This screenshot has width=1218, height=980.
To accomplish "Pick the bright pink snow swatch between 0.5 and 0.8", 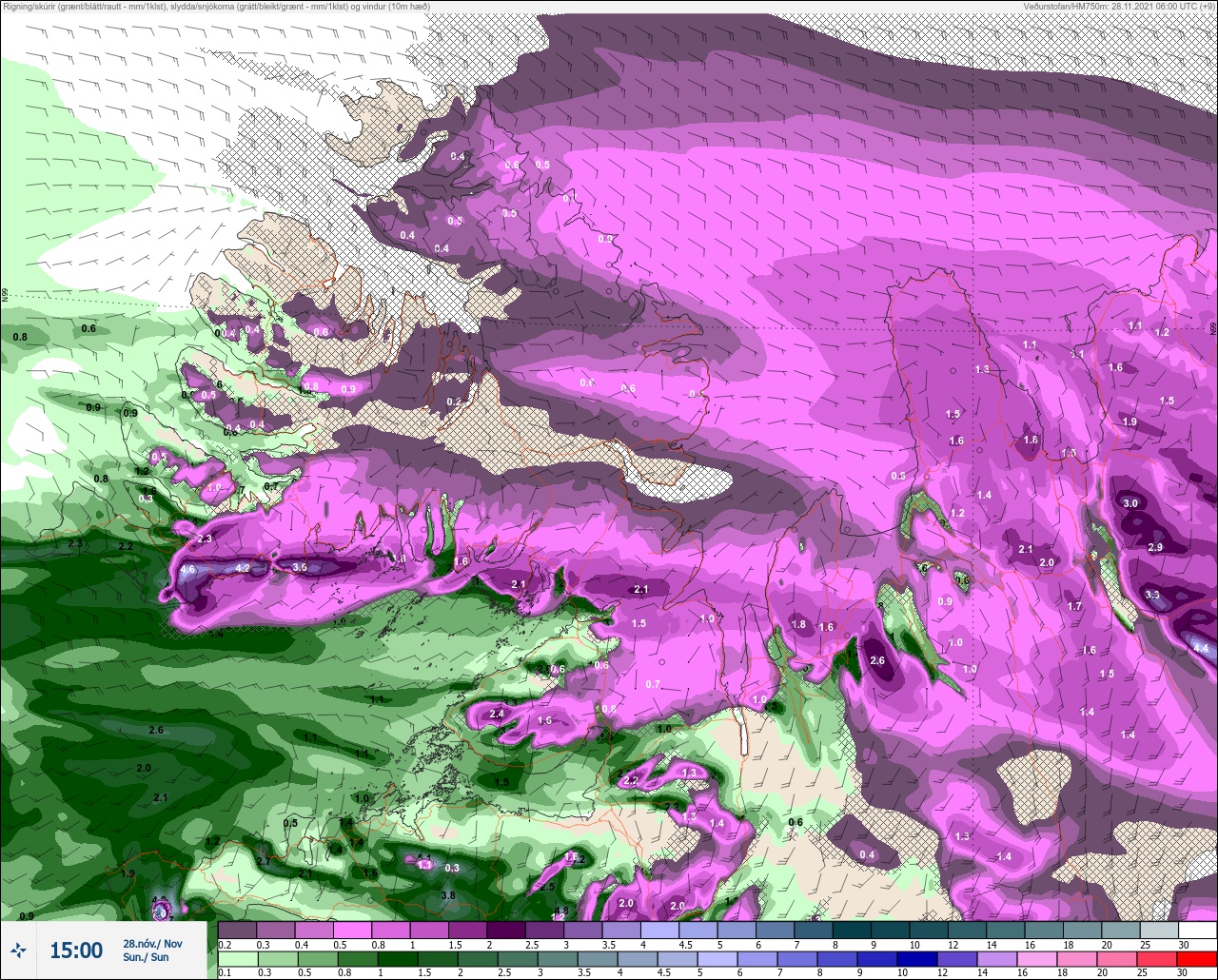I will pos(352,930).
